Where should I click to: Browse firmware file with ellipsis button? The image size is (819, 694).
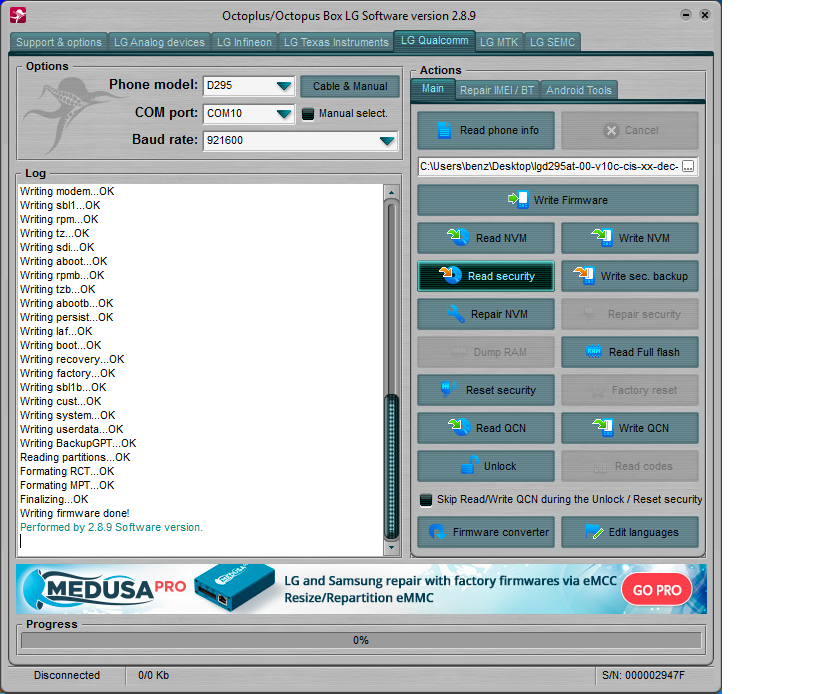click(x=688, y=167)
